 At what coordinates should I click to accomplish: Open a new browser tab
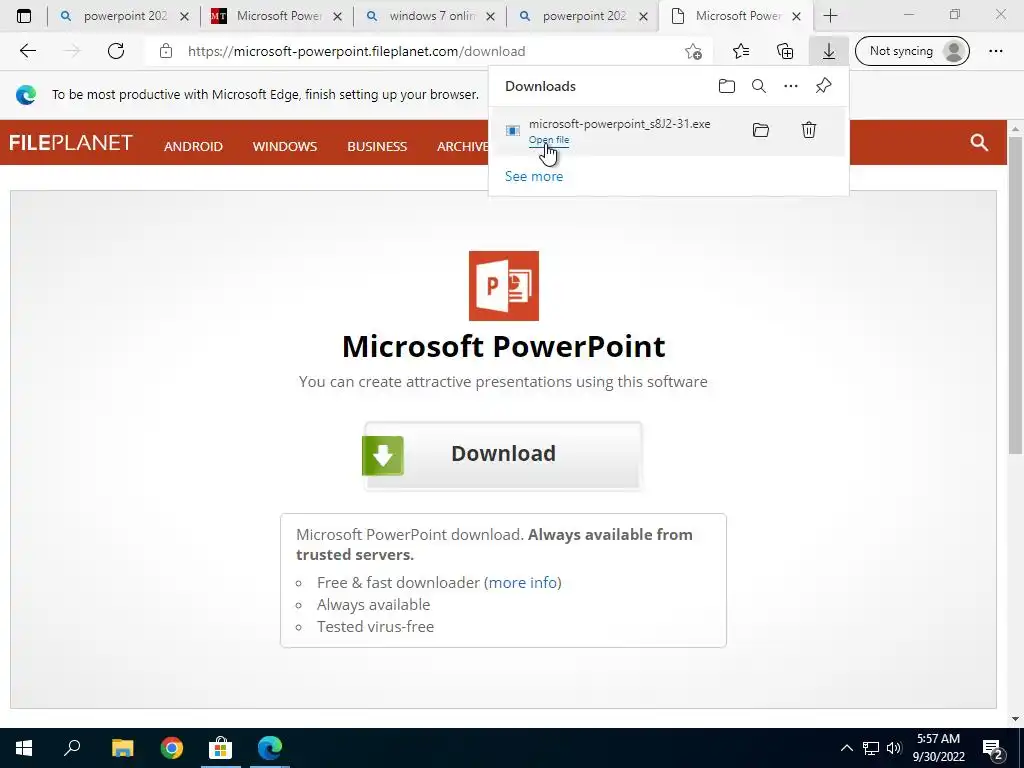830,16
